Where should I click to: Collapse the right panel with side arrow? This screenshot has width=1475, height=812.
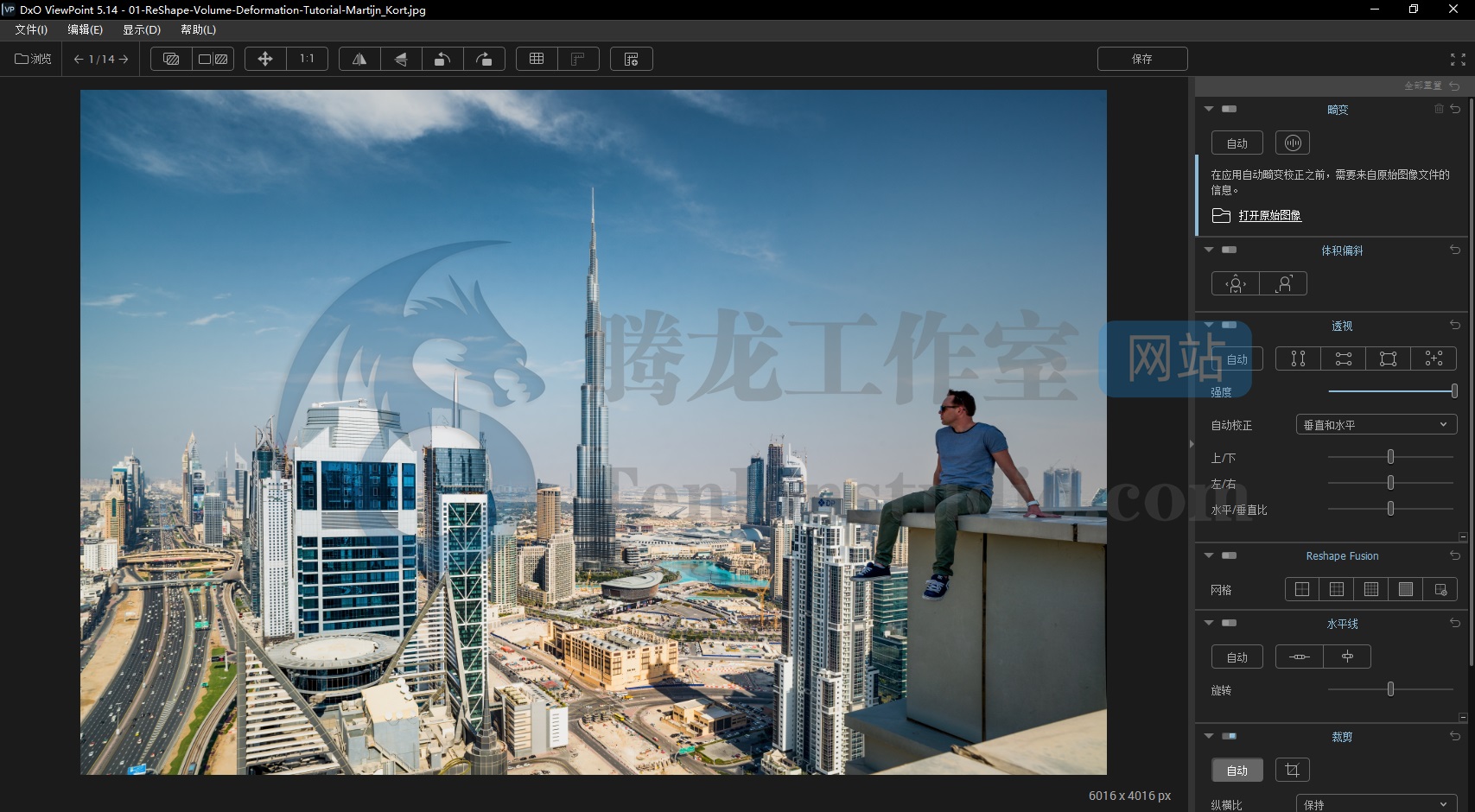pos(1192,444)
